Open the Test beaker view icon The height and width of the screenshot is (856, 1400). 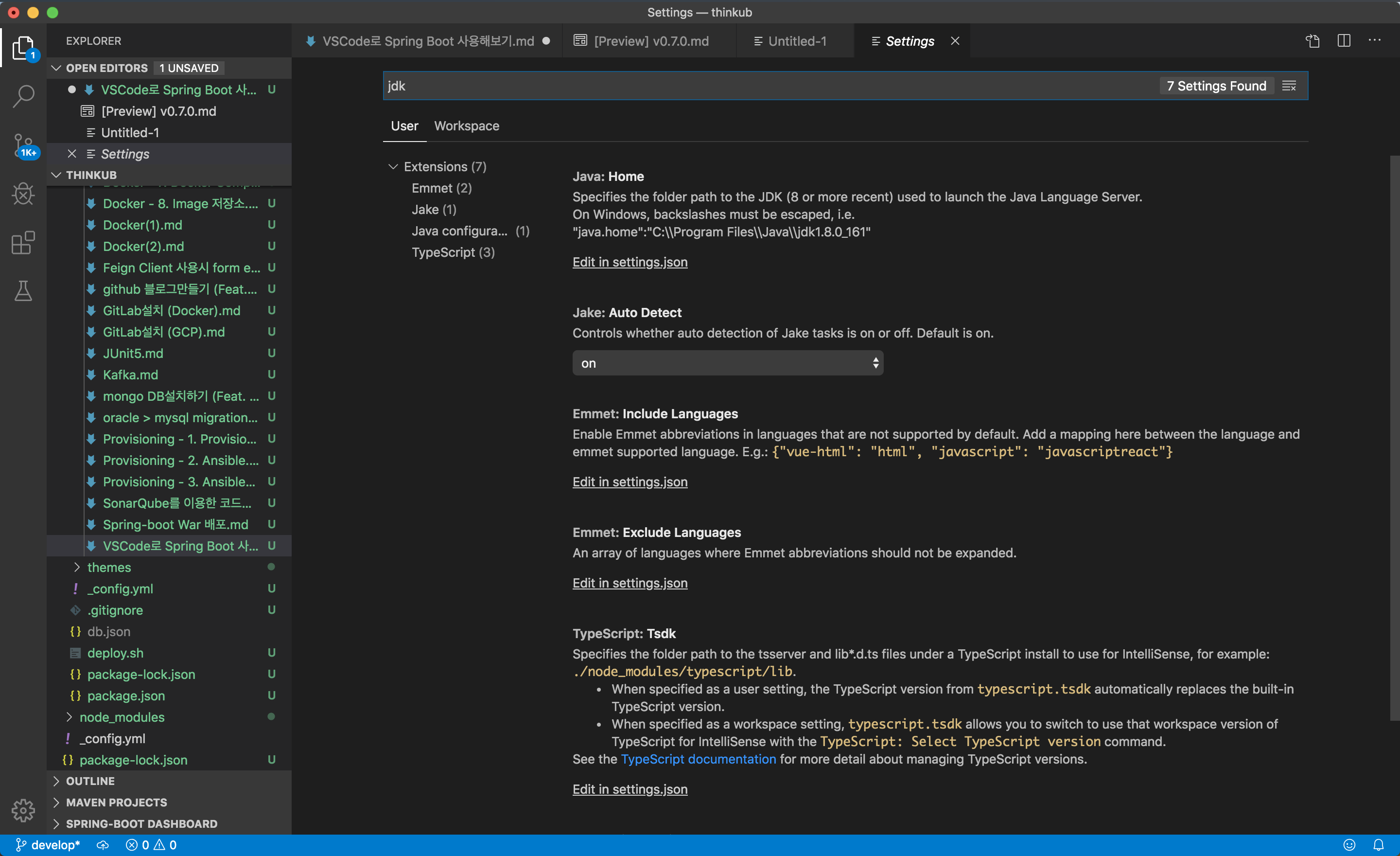(x=23, y=291)
